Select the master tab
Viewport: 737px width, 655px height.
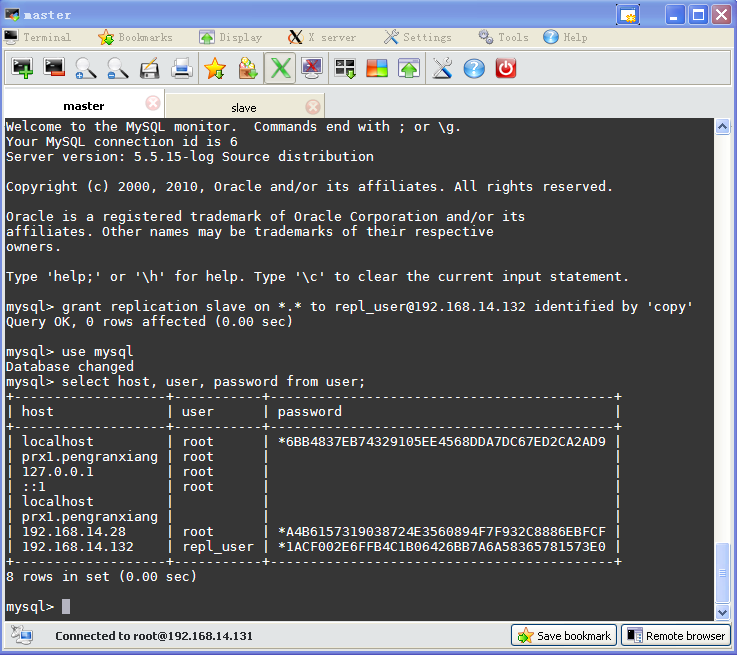pos(84,106)
